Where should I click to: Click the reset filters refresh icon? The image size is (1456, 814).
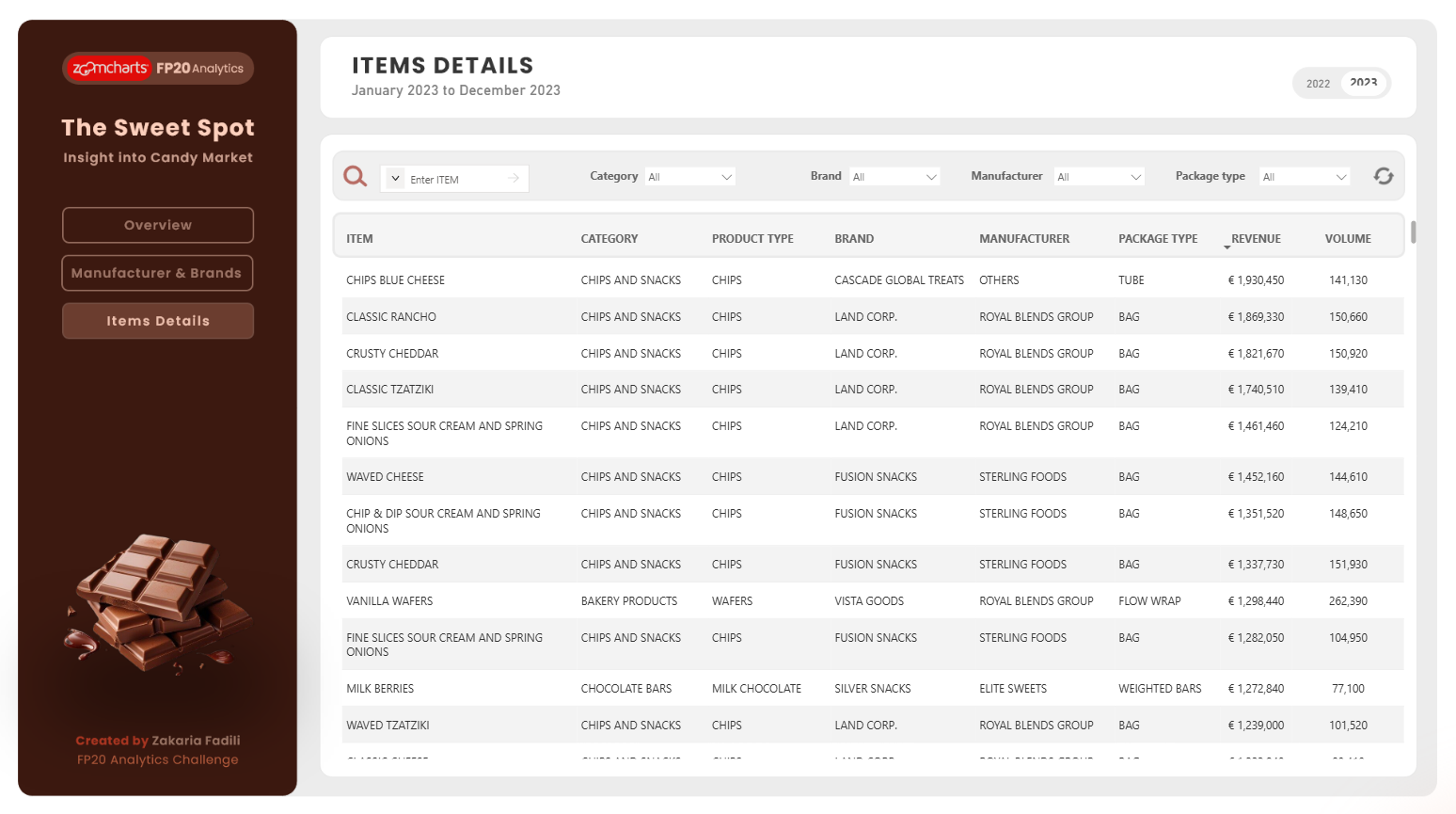click(x=1383, y=176)
